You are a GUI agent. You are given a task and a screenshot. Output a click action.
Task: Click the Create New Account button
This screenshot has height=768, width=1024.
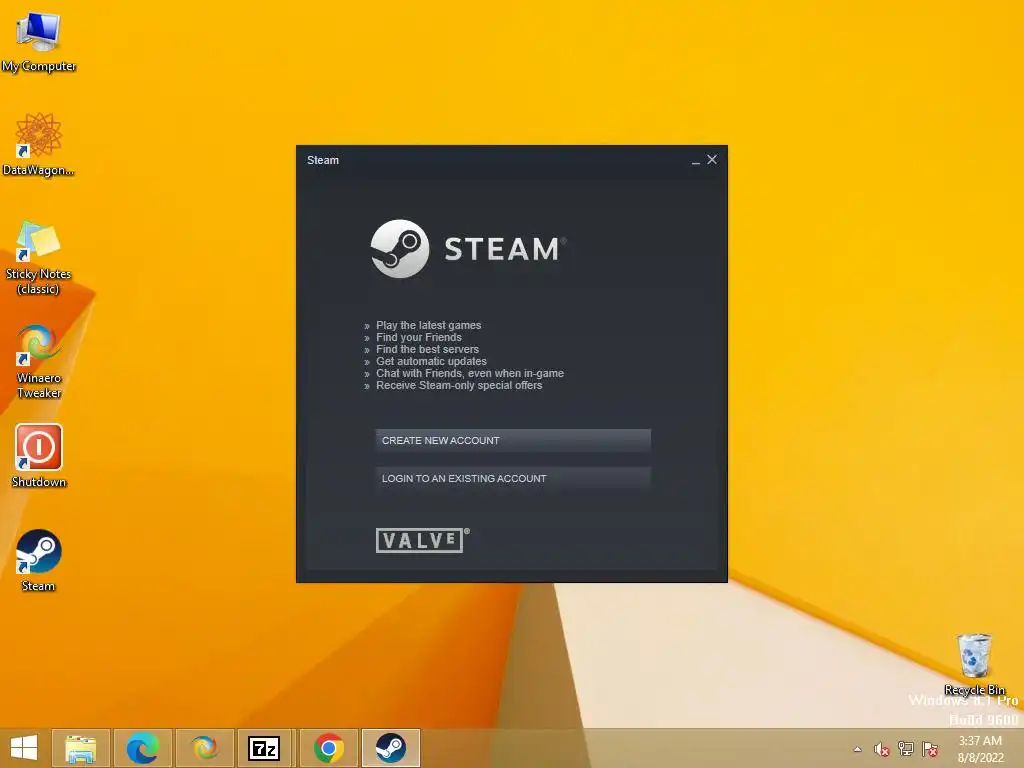coord(513,440)
